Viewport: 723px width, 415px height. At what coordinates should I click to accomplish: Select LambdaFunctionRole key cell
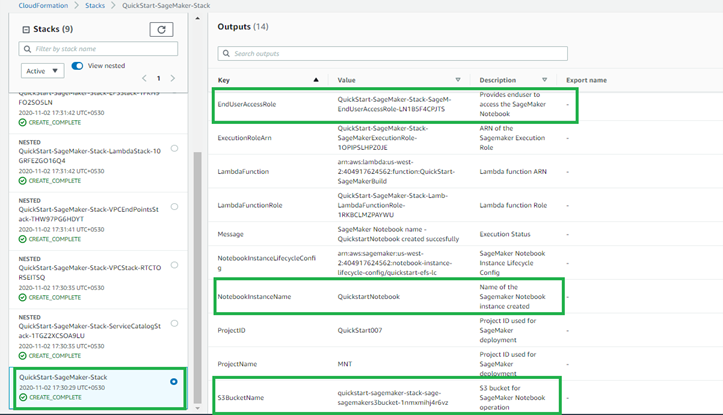pyautogui.click(x=250, y=205)
